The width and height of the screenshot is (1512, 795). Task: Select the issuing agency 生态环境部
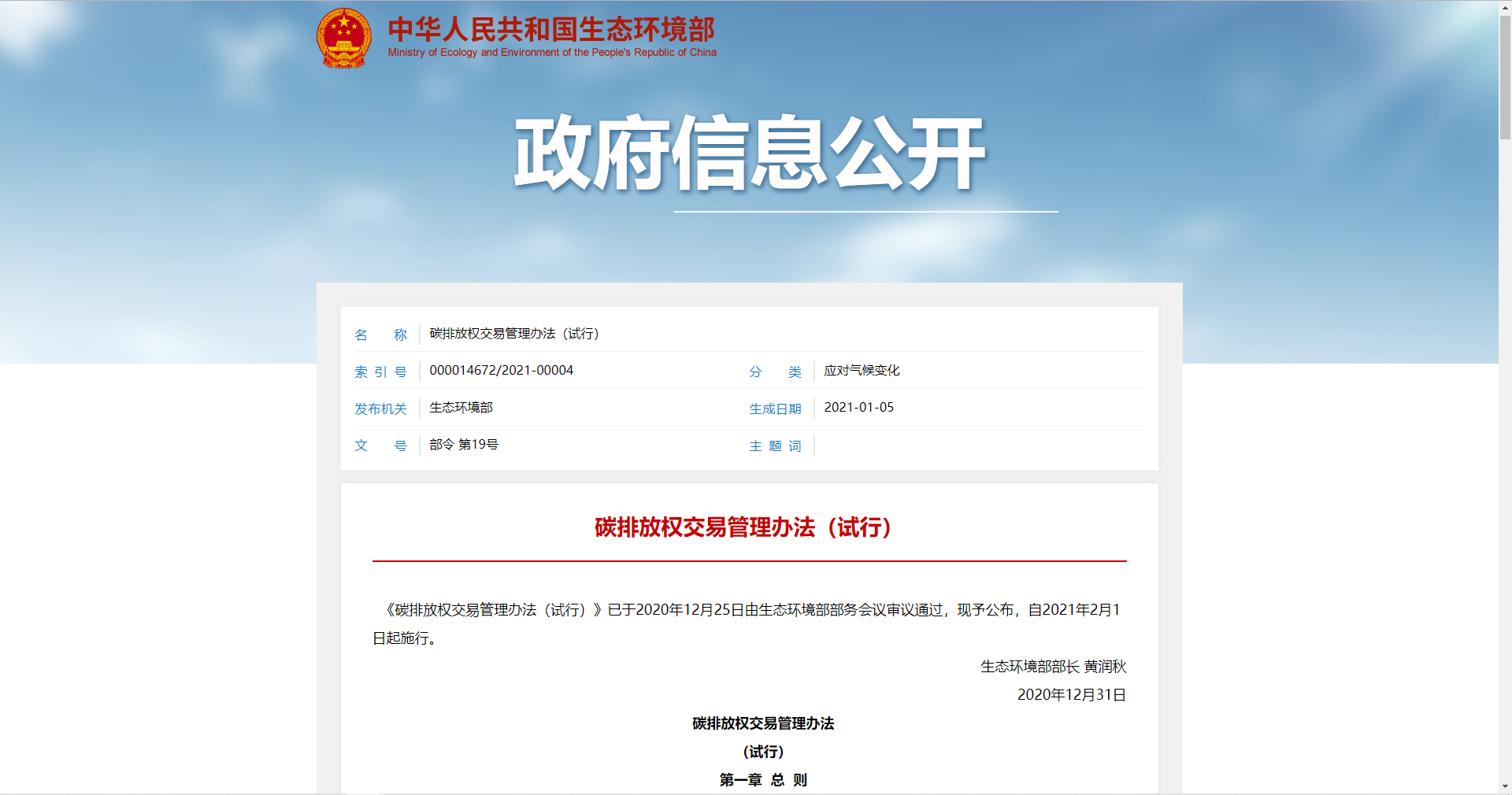point(461,408)
